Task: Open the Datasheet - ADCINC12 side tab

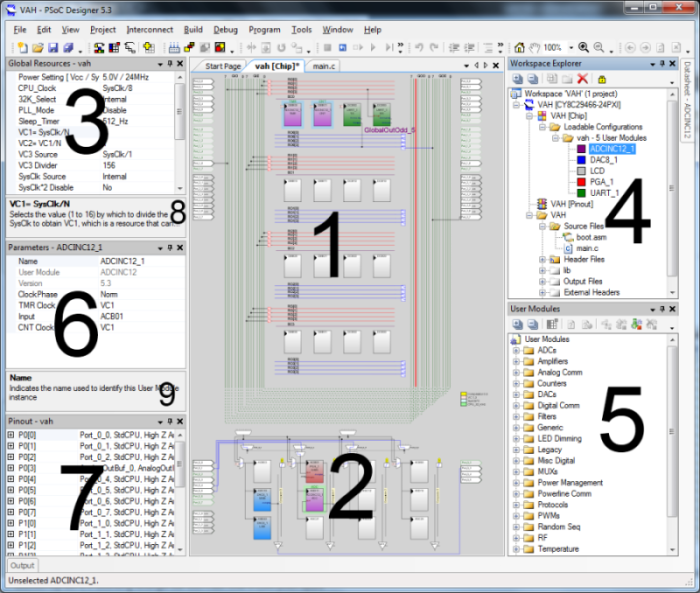Action: point(687,100)
